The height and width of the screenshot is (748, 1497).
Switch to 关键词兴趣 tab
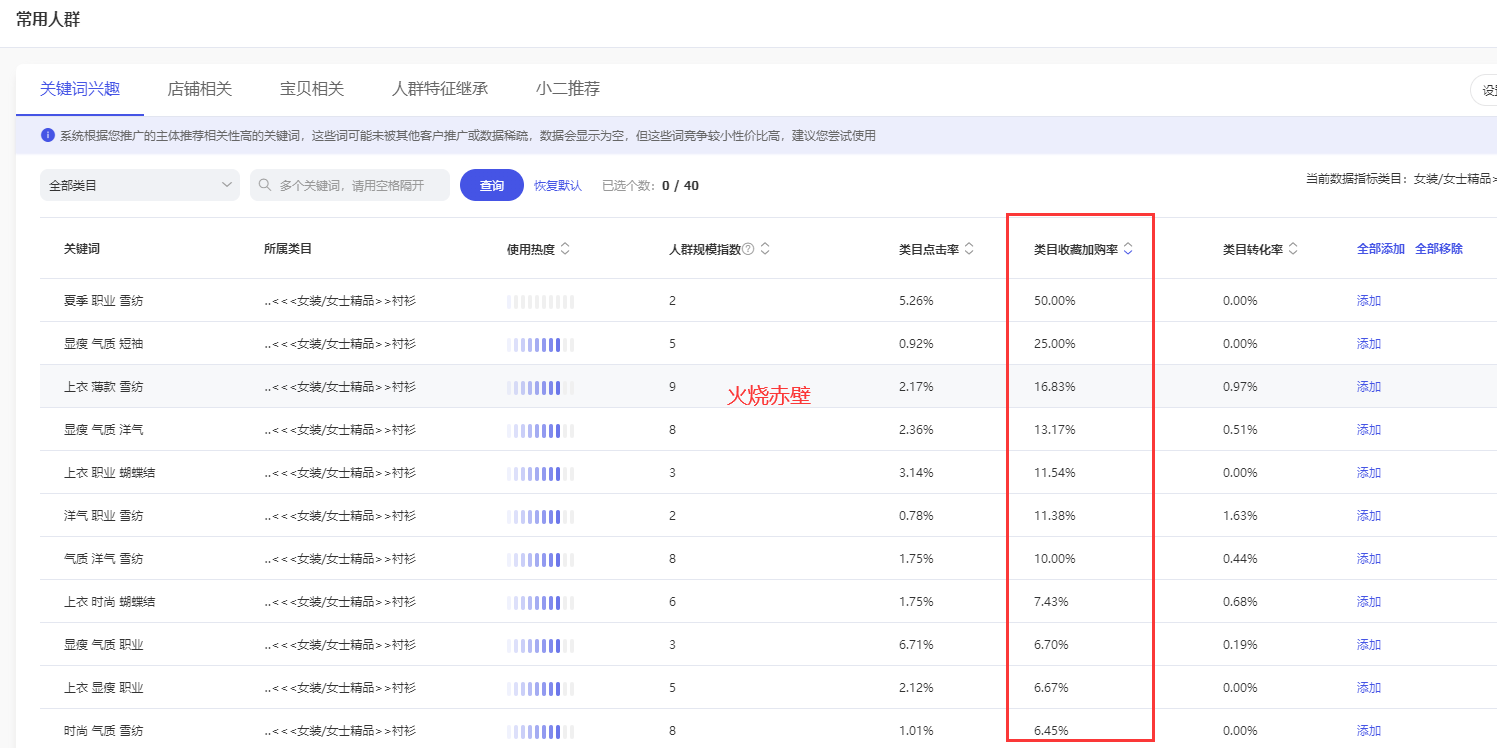(x=80, y=89)
